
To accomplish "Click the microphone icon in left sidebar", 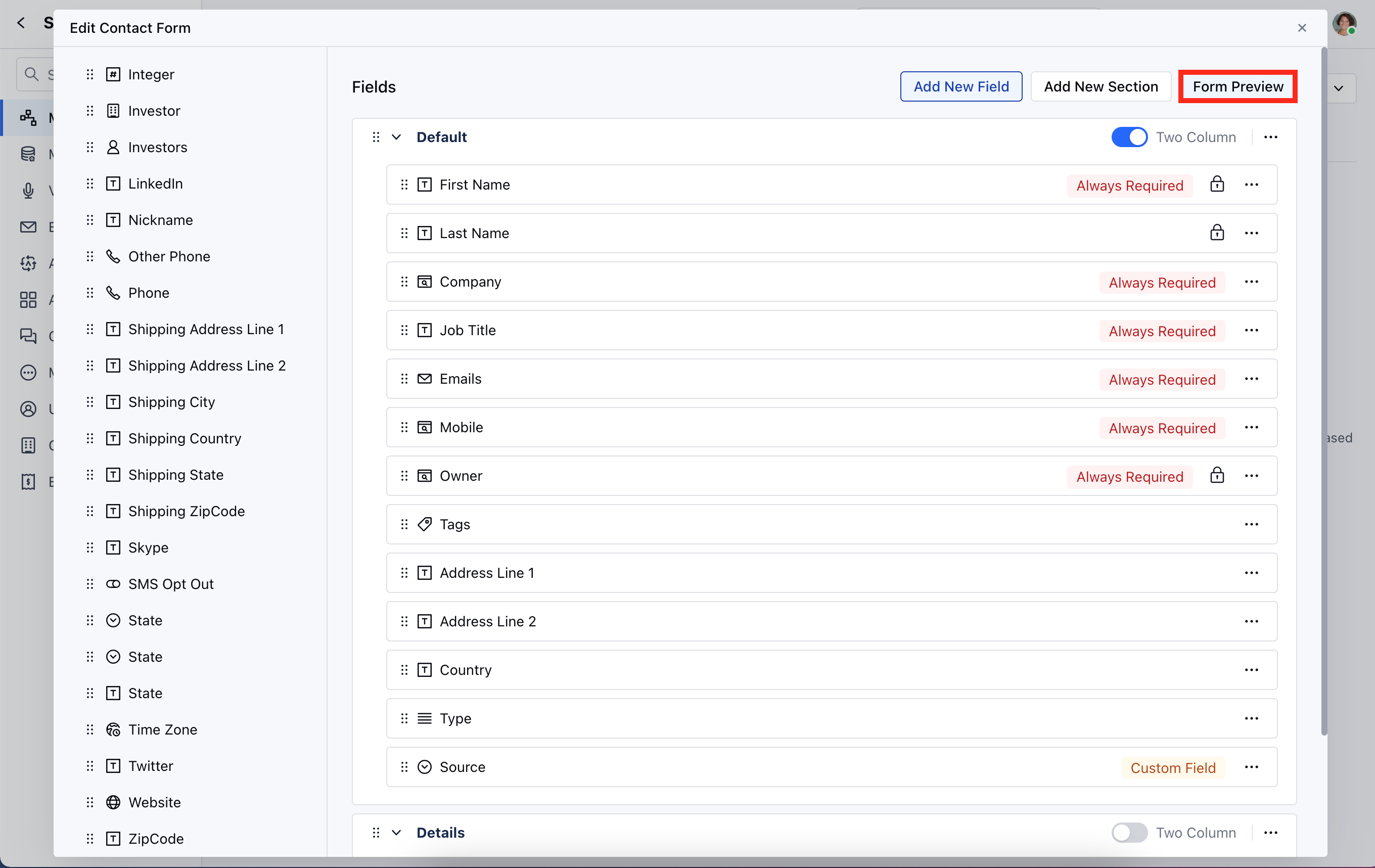I will tap(28, 190).
